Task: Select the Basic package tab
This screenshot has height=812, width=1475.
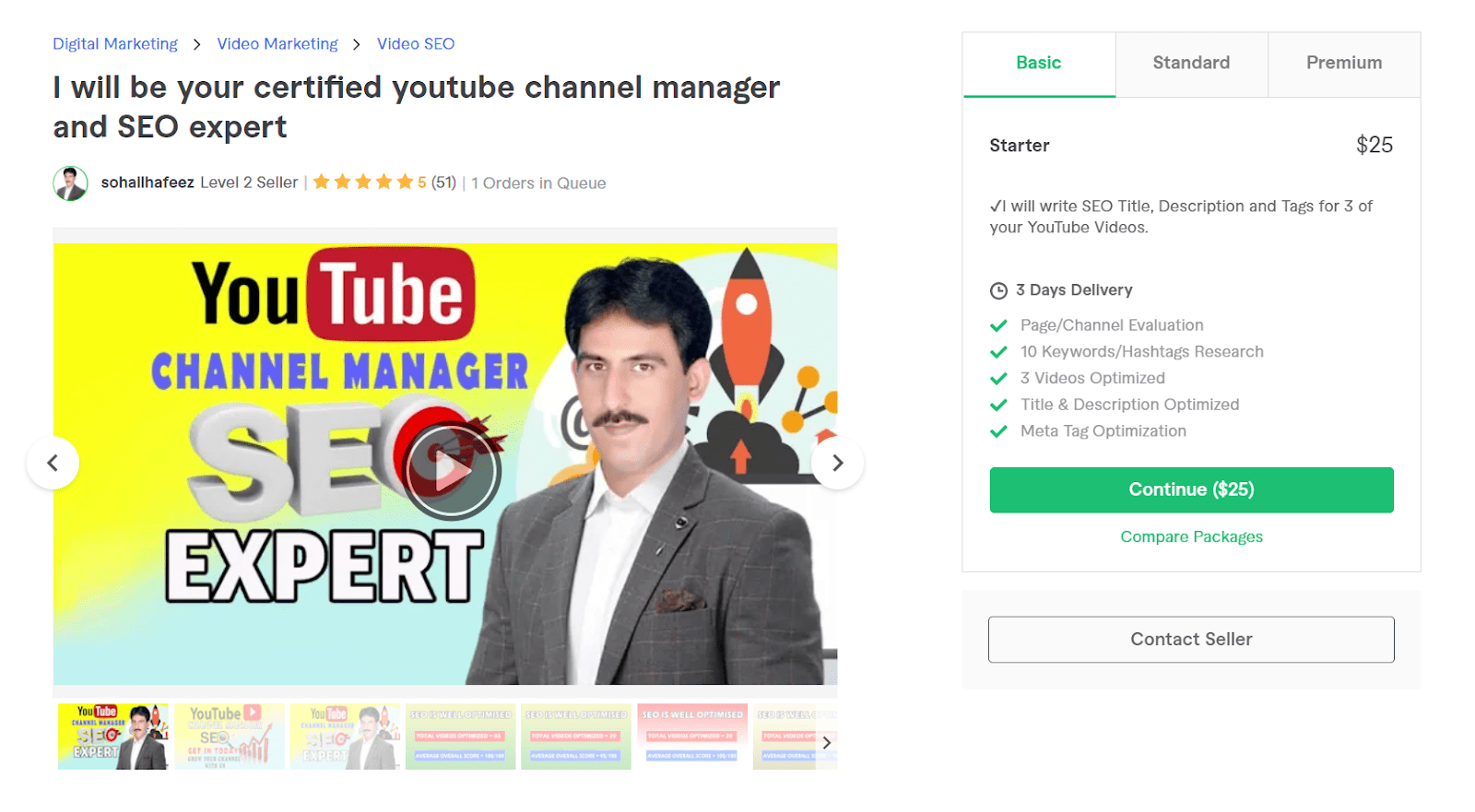Action: click(1039, 64)
